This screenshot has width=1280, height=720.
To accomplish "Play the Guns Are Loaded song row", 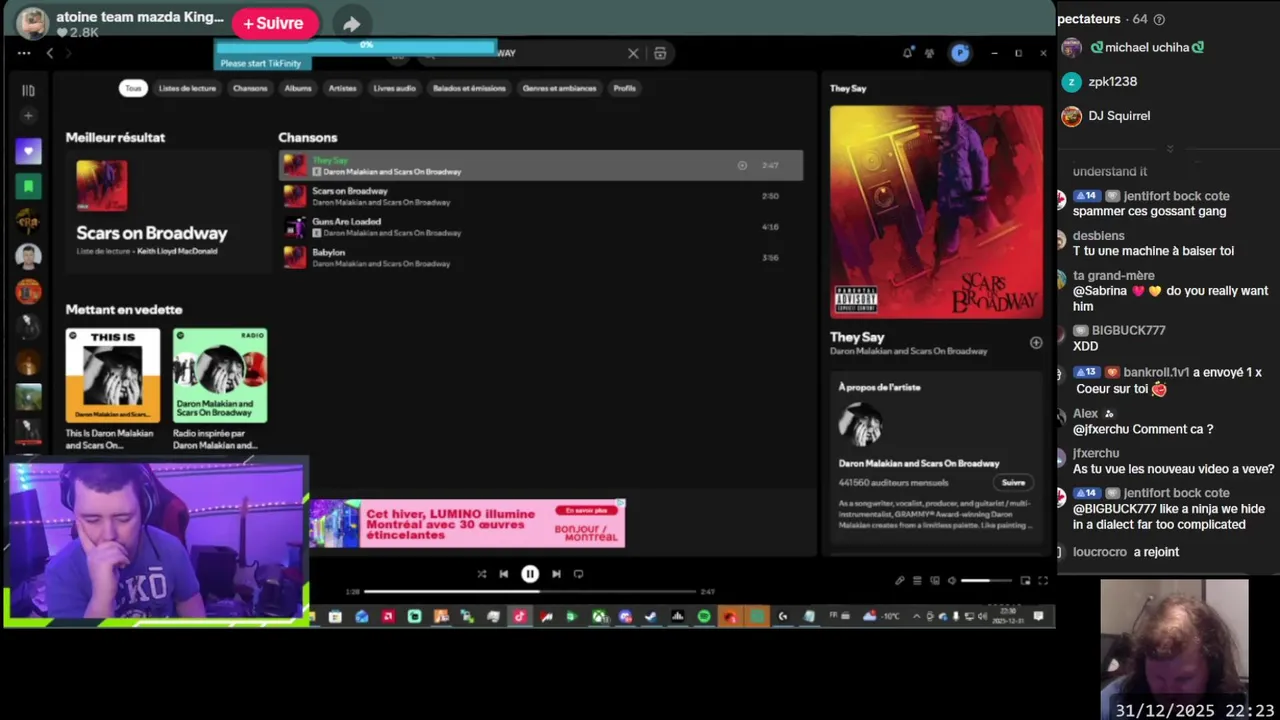I will 540,227.
